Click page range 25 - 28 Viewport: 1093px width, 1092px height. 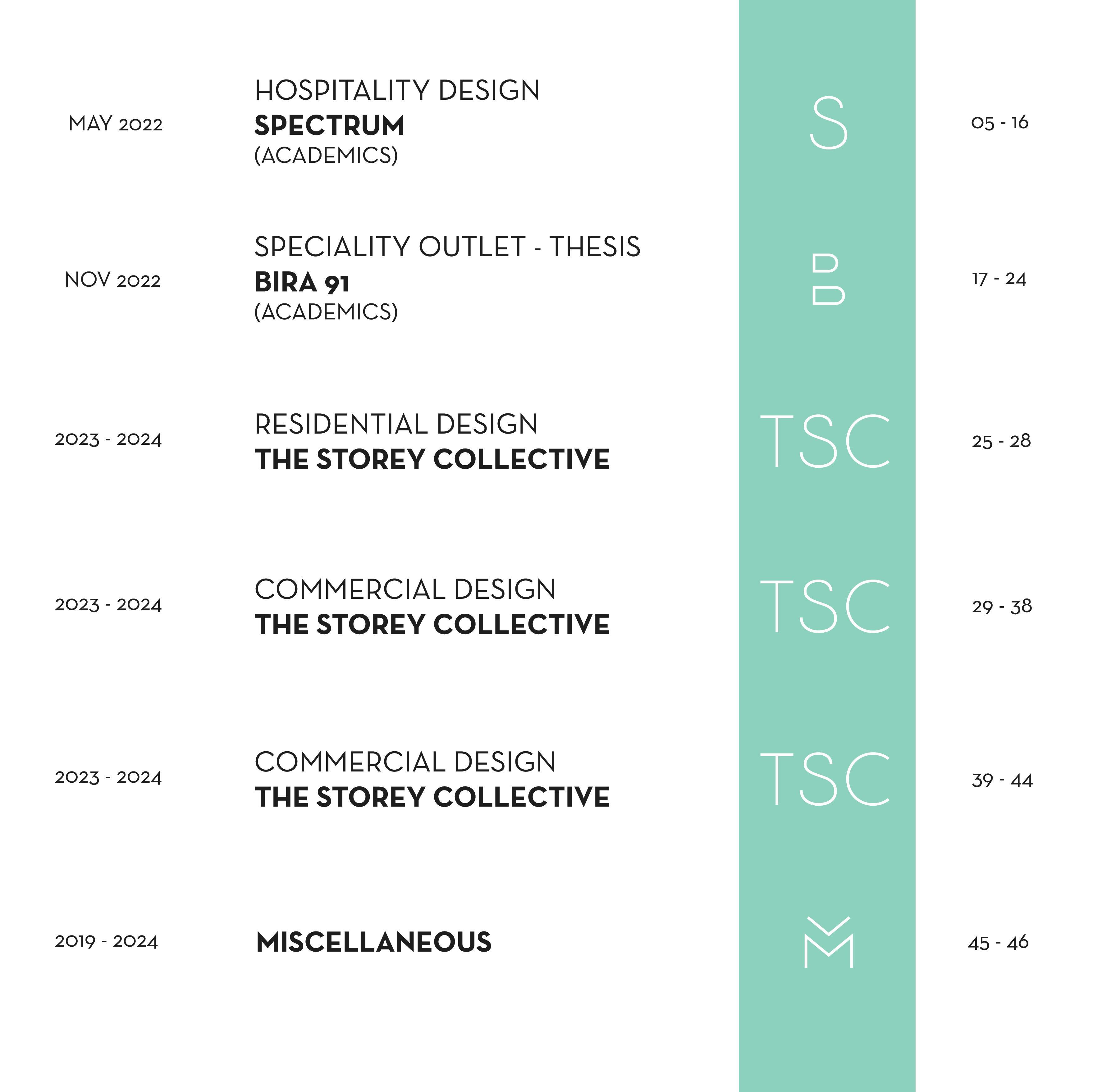1001,441
